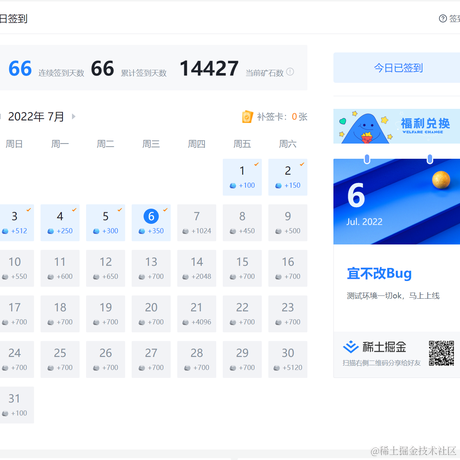Select calendar day 9 with +500

288,223
